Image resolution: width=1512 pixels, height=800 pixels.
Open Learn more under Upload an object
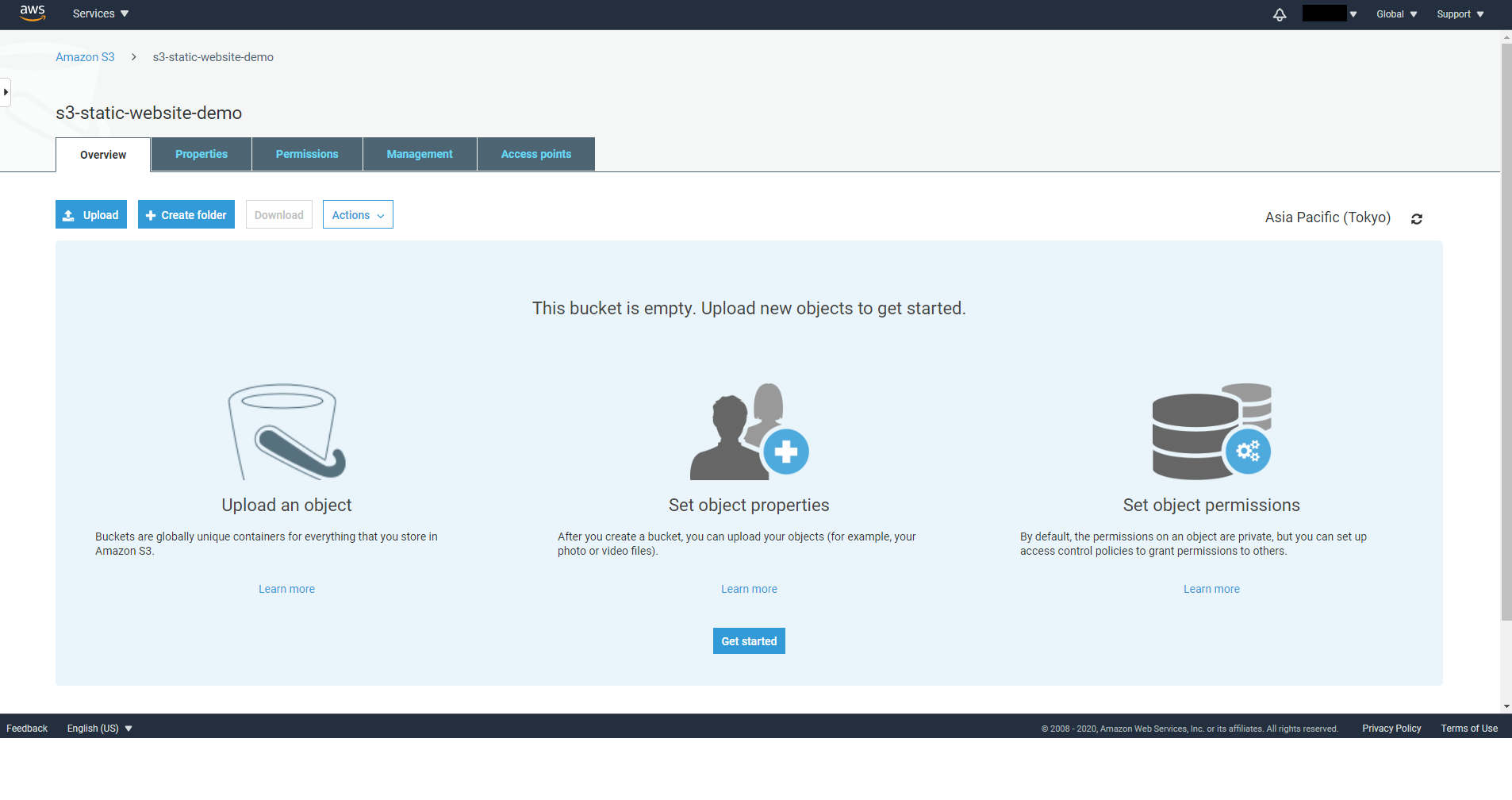click(x=286, y=589)
